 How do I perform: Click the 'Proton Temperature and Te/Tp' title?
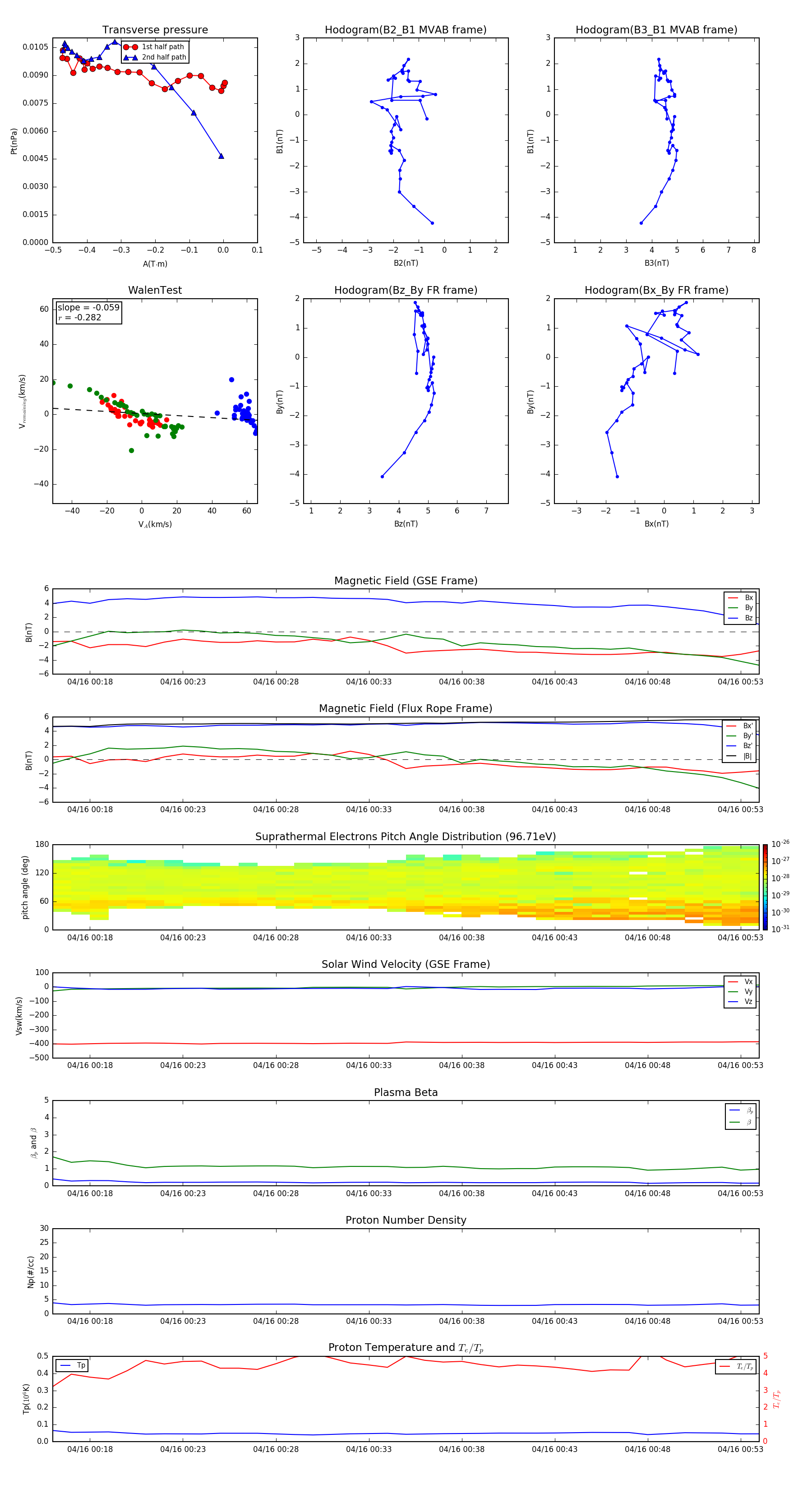406,1348
